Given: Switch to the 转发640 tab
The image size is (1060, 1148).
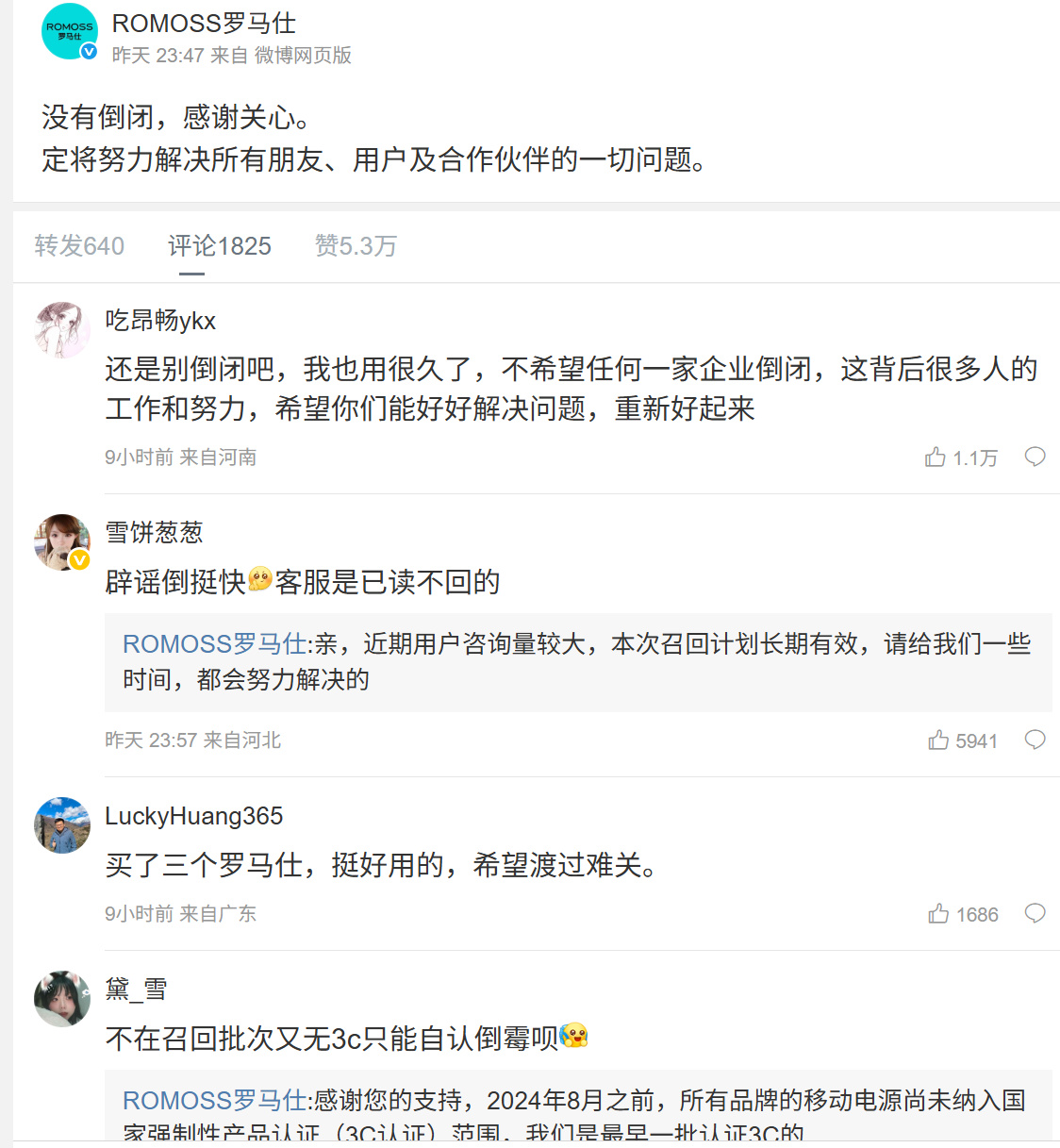Looking at the screenshot, I should click(x=79, y=246).
